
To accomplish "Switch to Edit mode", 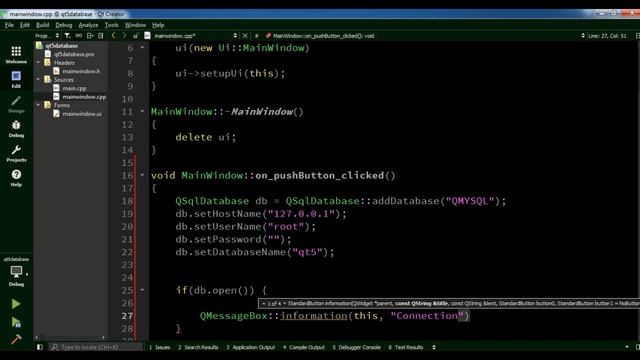I will 16,79.
